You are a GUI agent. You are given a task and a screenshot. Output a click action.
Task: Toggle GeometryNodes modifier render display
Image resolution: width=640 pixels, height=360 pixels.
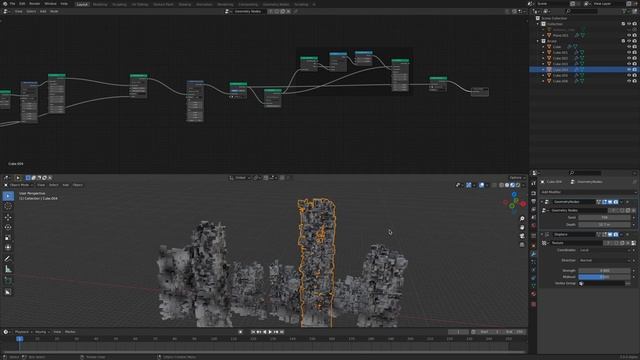(x=616, y=202)
